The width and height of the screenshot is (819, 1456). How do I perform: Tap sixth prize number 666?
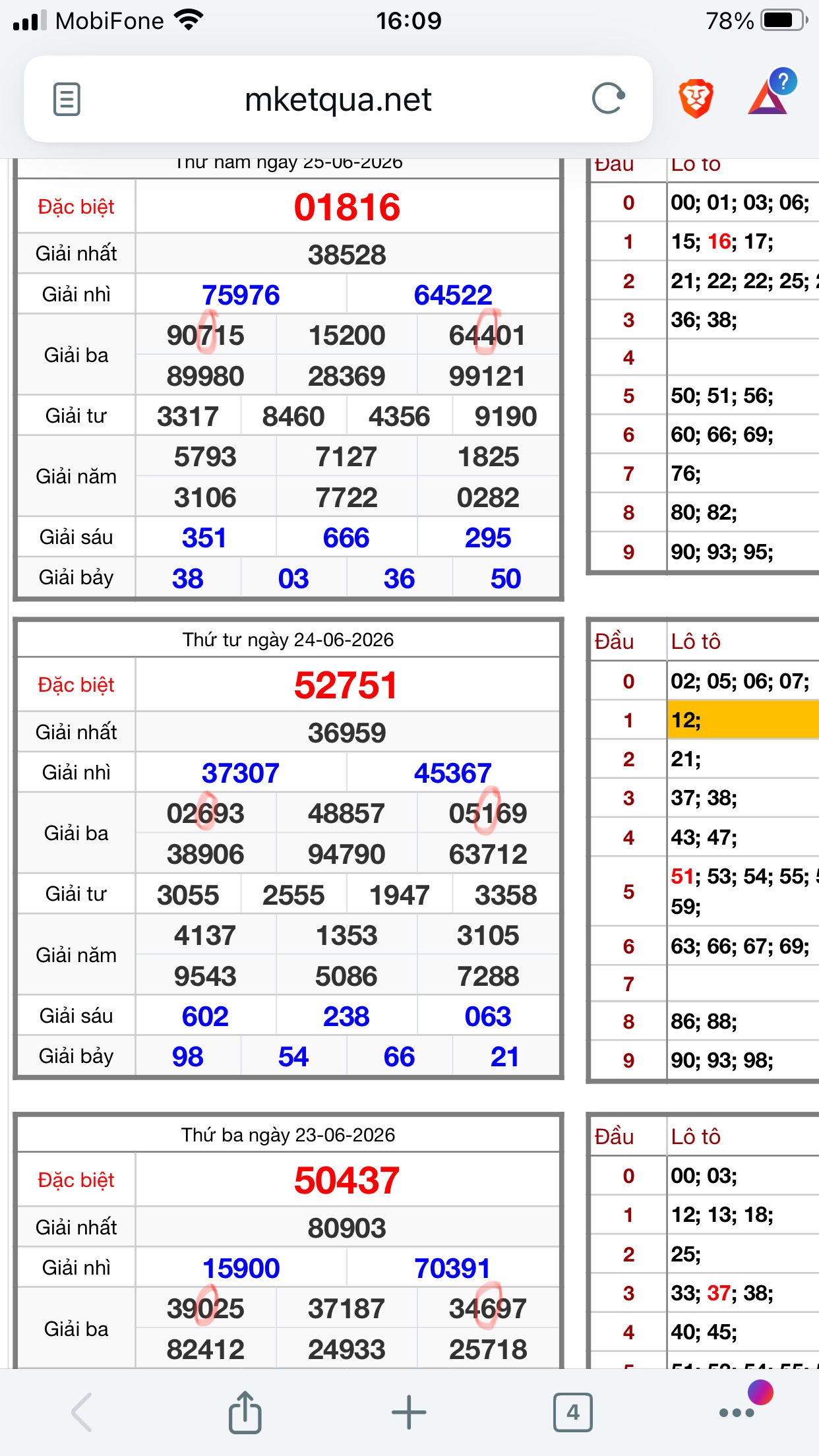346,537
